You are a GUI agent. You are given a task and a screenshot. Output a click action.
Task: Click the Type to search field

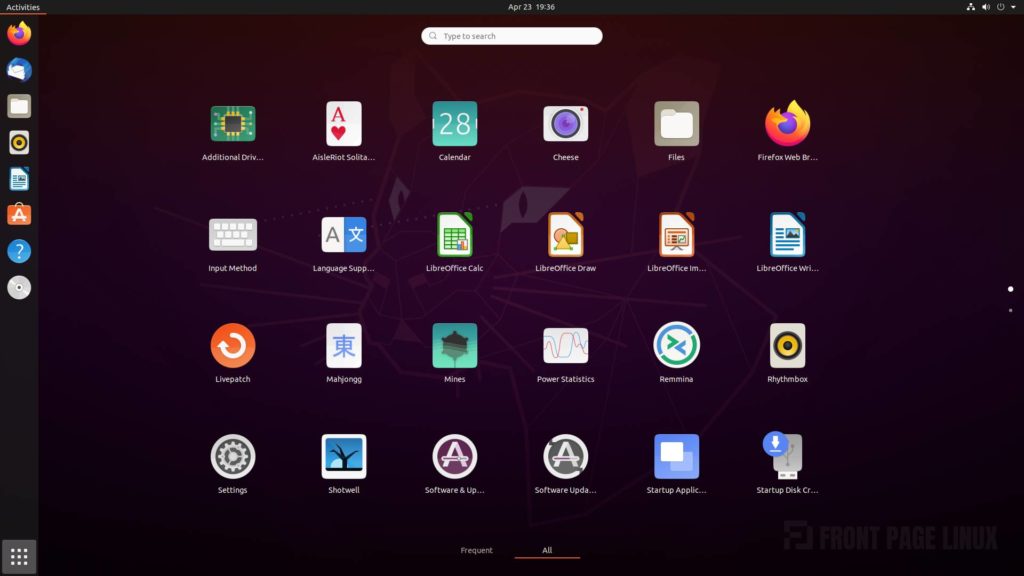pos(512,36)
